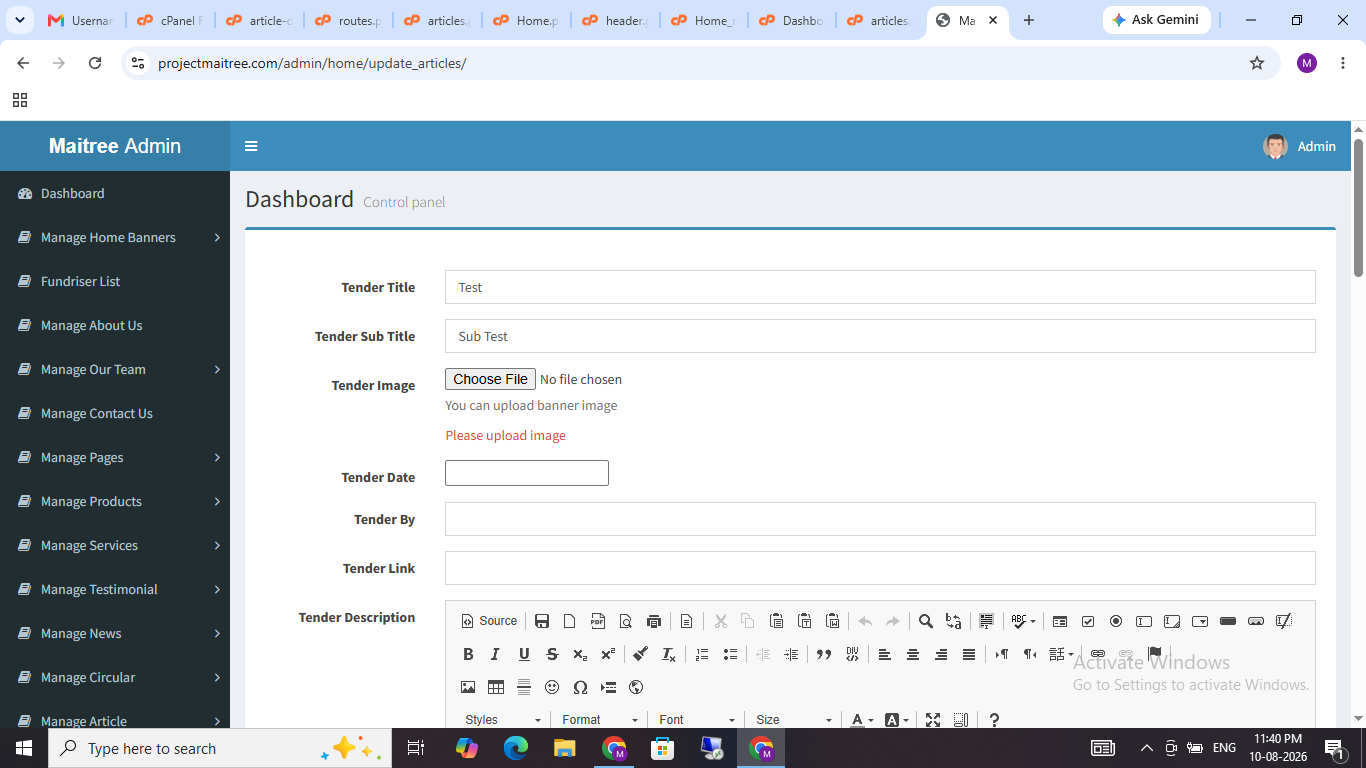Insert a smiley emoticon icon

[552, 687]
